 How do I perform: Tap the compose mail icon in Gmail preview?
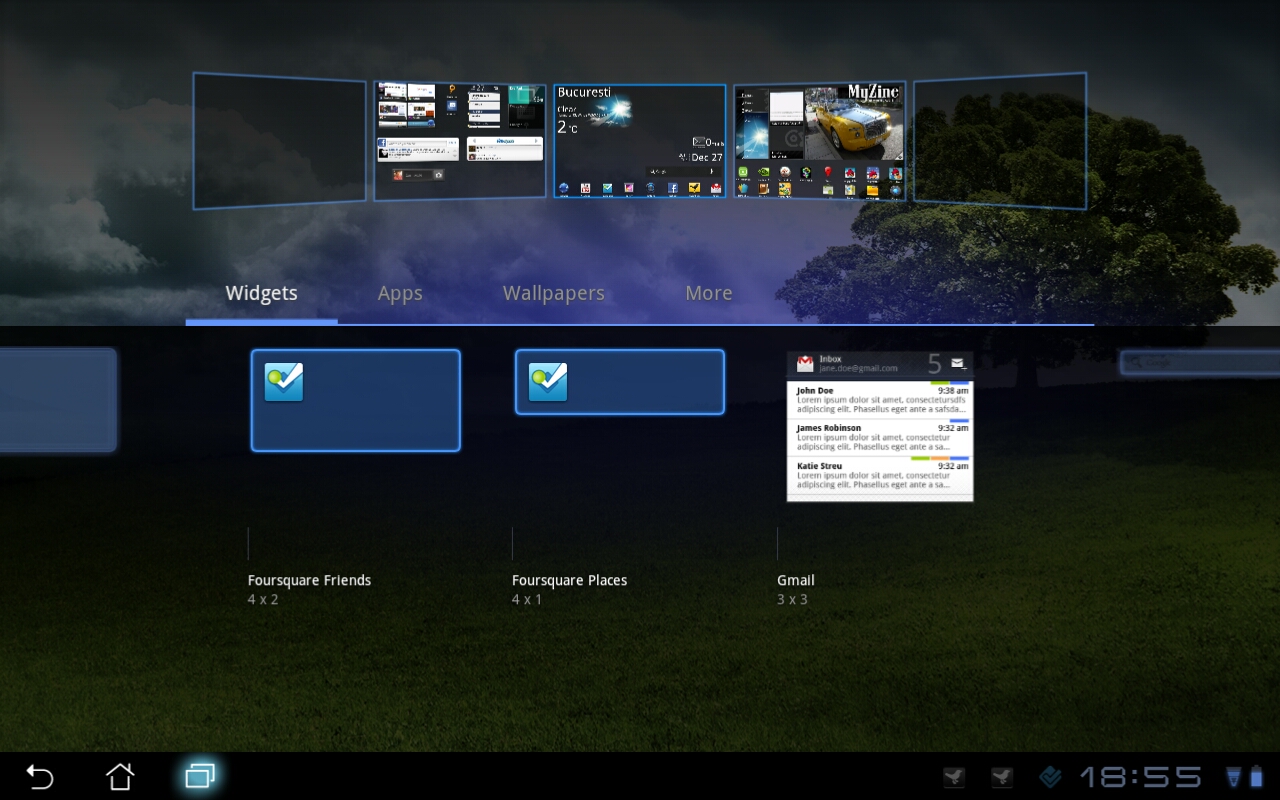click(958, 364)
